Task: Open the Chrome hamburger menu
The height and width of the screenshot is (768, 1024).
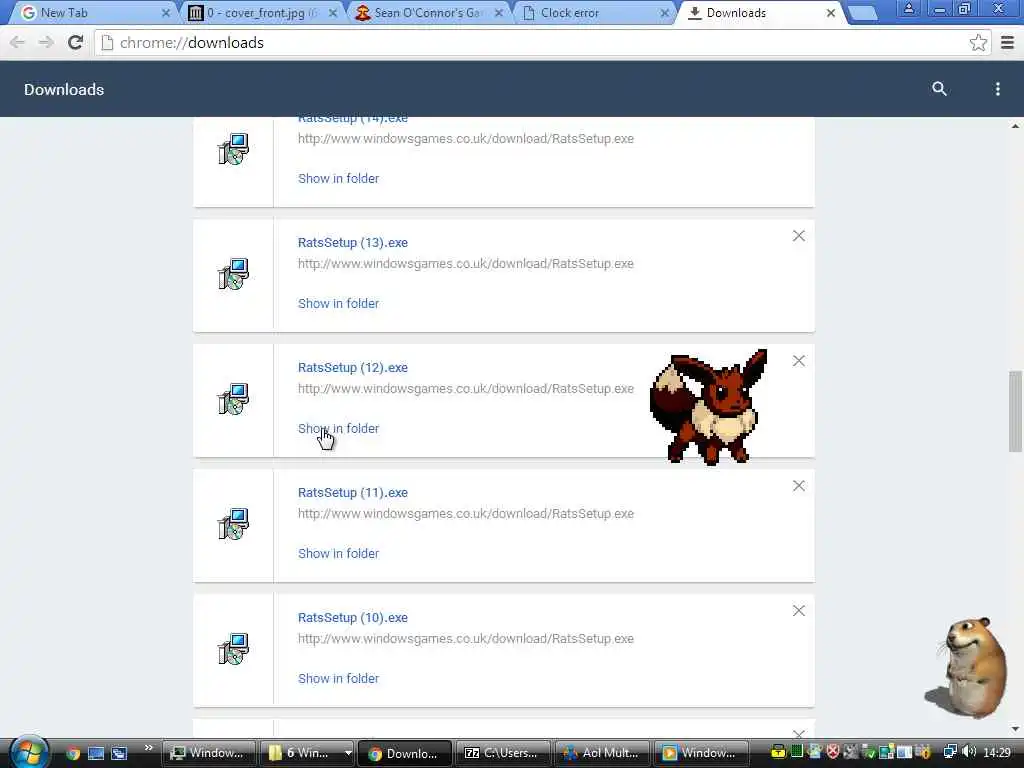Action: (x=1007, y=43)
